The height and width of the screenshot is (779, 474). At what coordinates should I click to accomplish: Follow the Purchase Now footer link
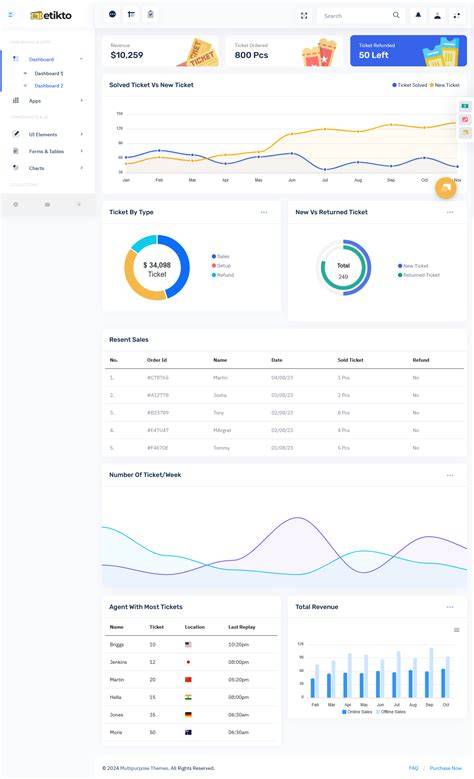point(446,768)
